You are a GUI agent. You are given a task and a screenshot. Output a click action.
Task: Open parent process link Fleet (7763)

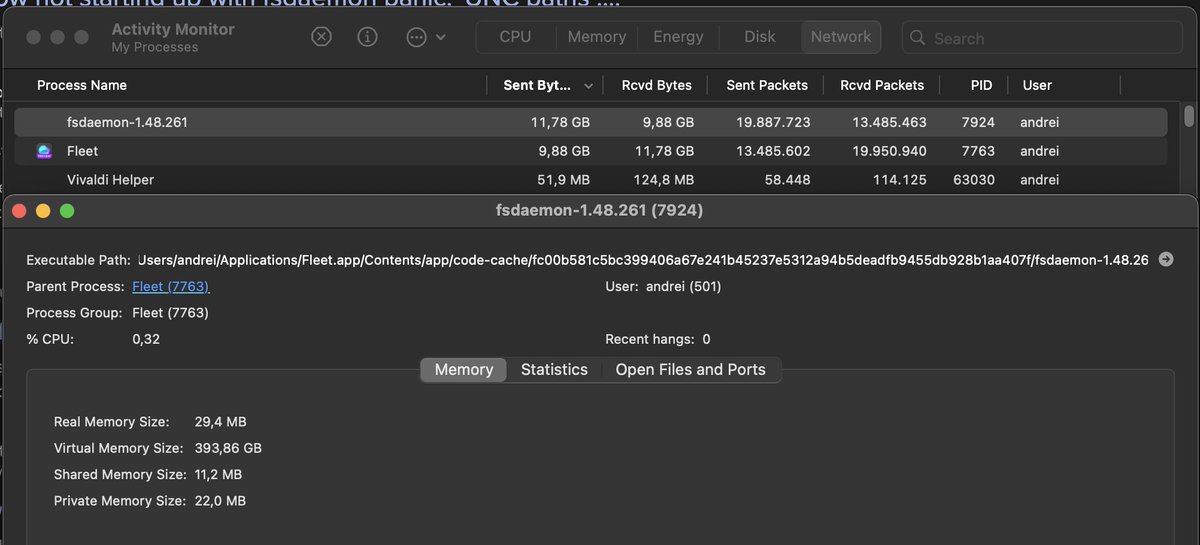pos(171,286)
